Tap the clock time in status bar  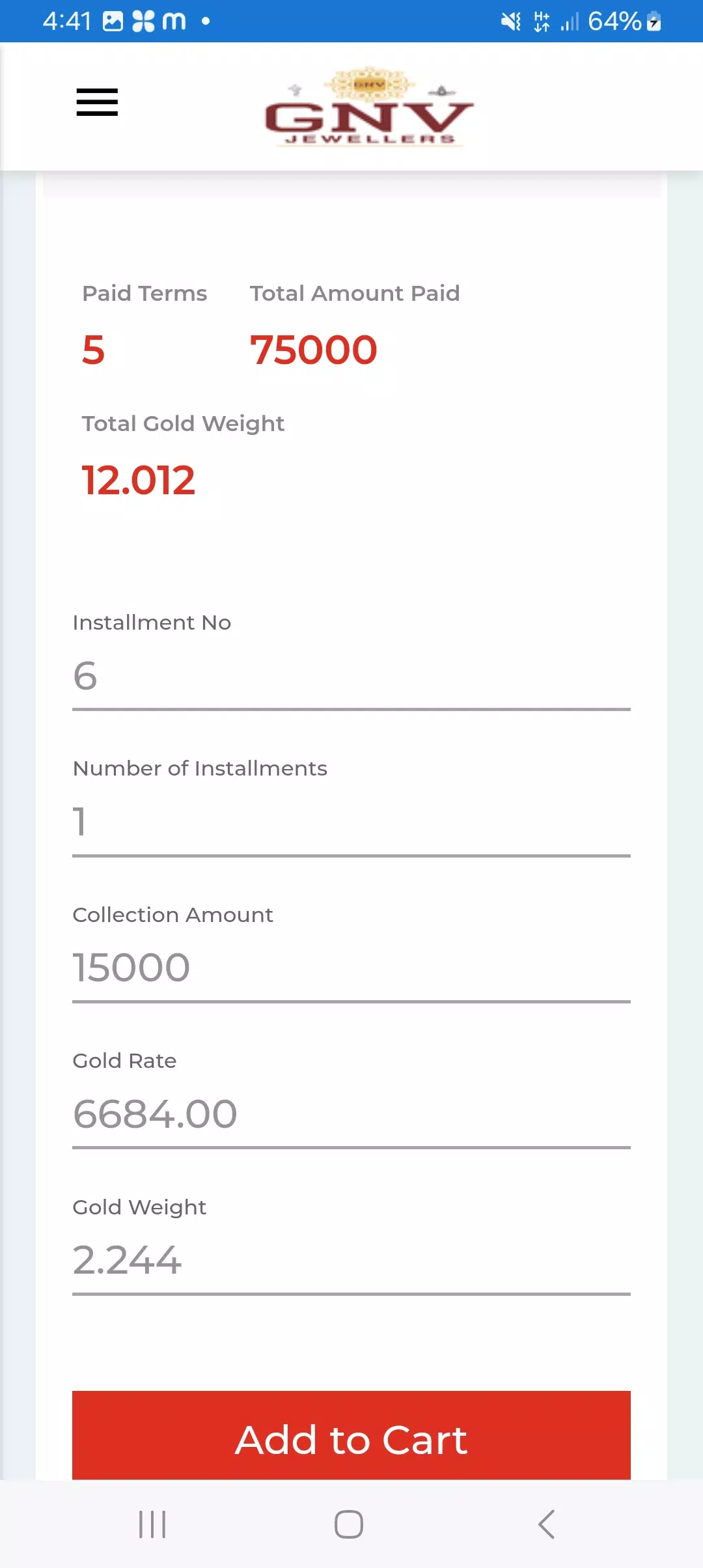(67, 21)
